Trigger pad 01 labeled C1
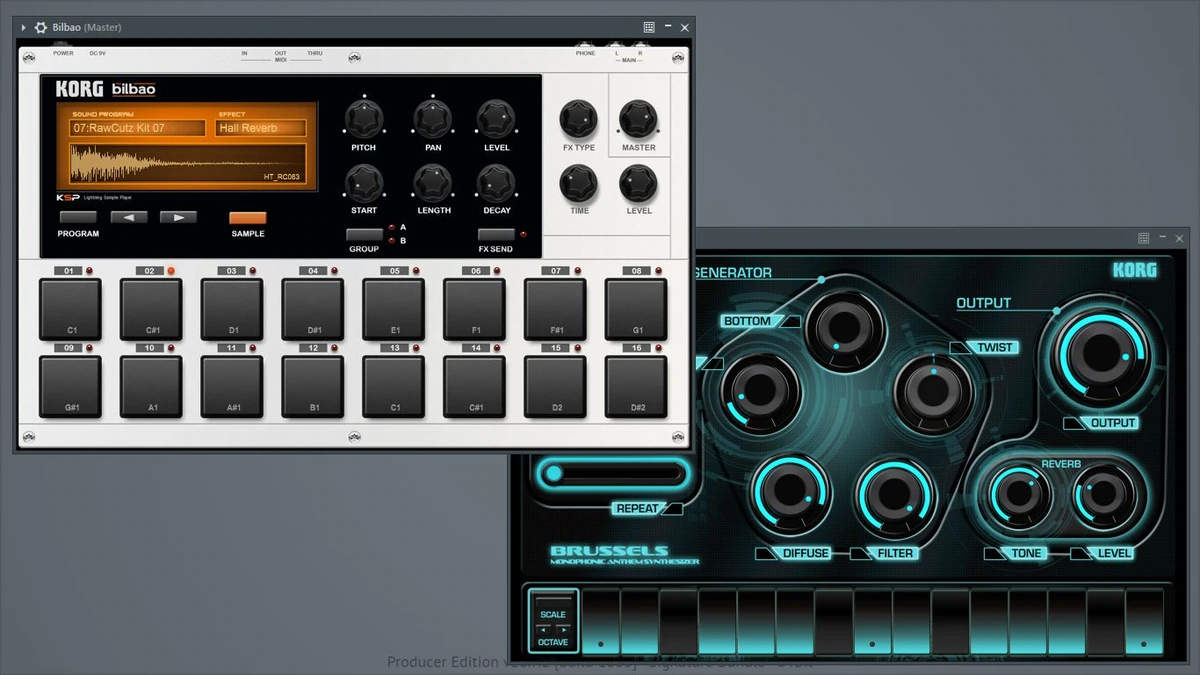Image resolution: width=1200 pixels, height=675 pixels. (70, 309)
